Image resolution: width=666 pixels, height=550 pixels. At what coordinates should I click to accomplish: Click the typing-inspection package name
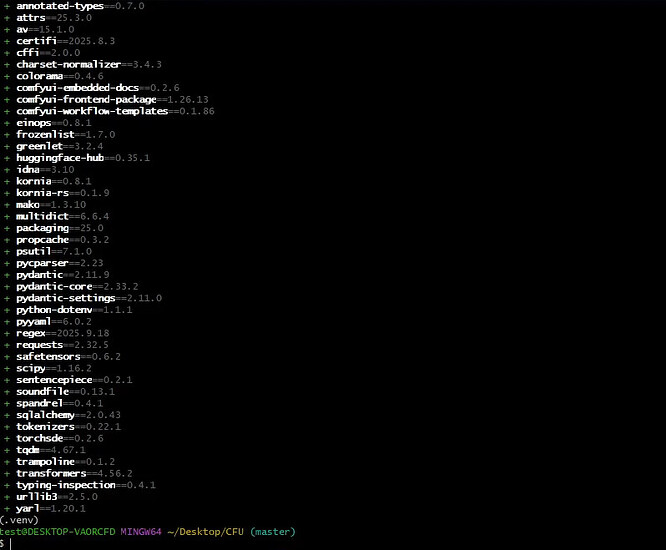[x=66, y=485]
